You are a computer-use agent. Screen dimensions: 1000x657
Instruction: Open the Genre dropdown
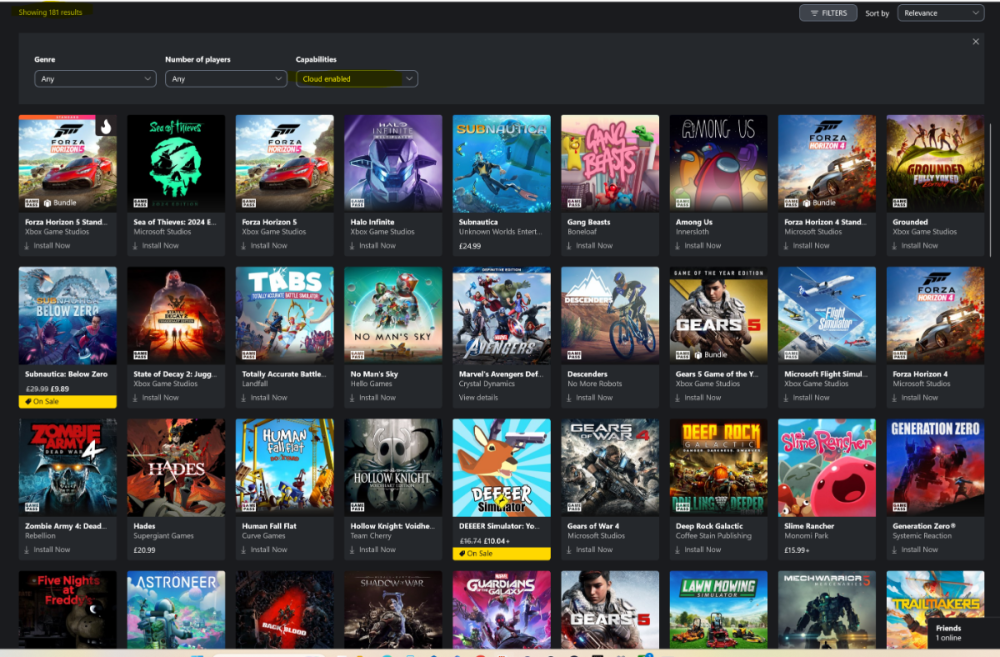click(x=95, y=79)
